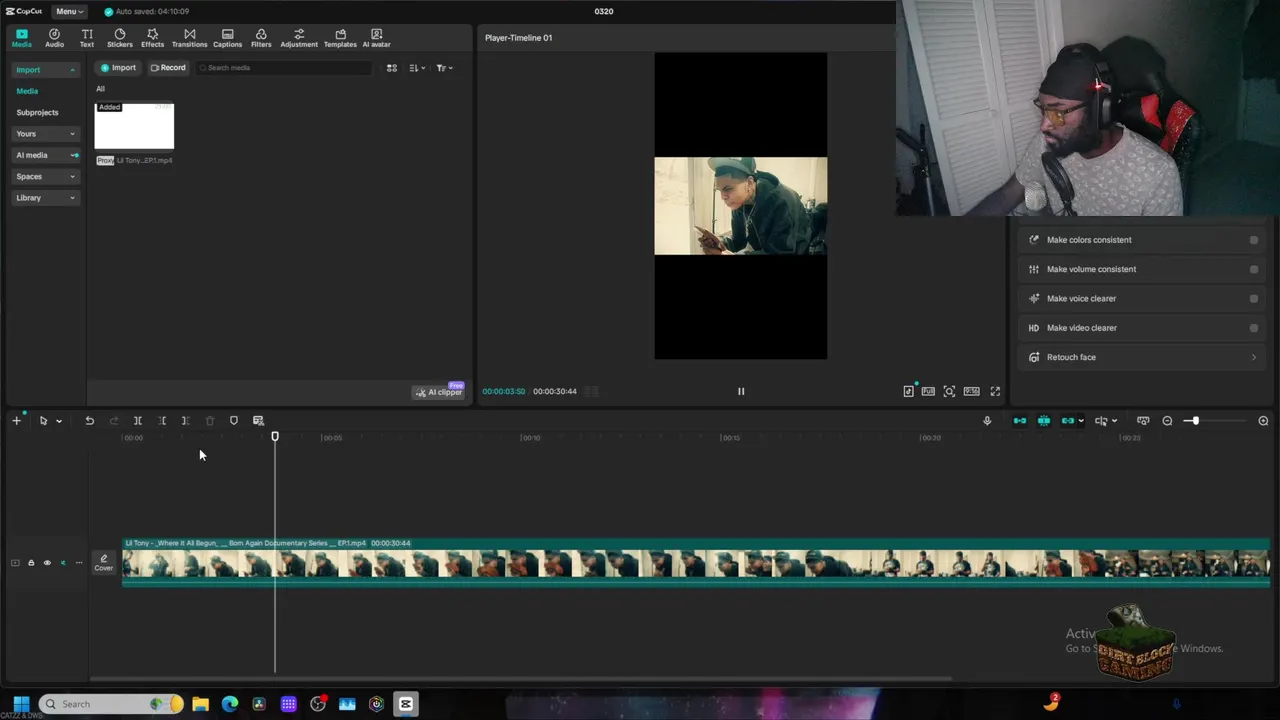Zoom out the timeline
Screen dimensions: 1280x720
(x=1167, y=421)
